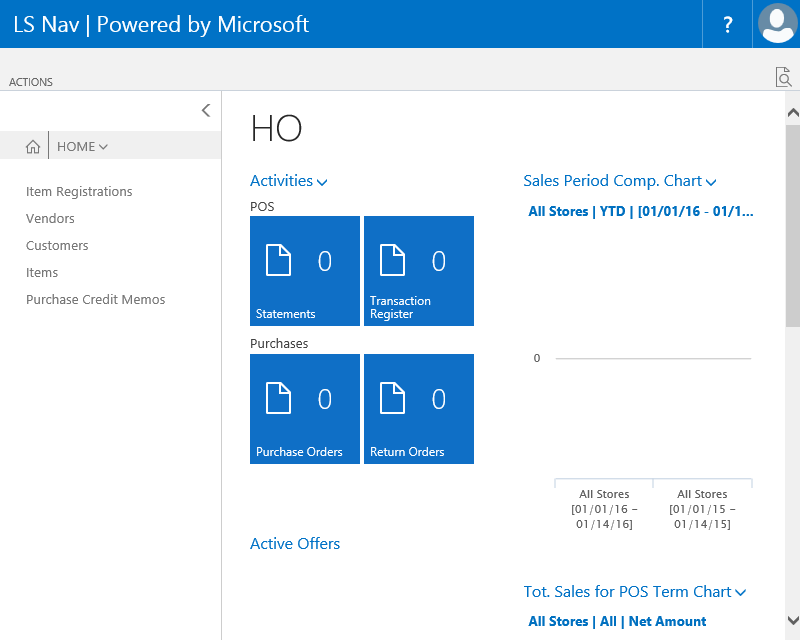The height and width of the screenshot is (640, 800).
Task: Click the scrollbar down arrow
Action: pyautogui.click(x=792, y=620)
